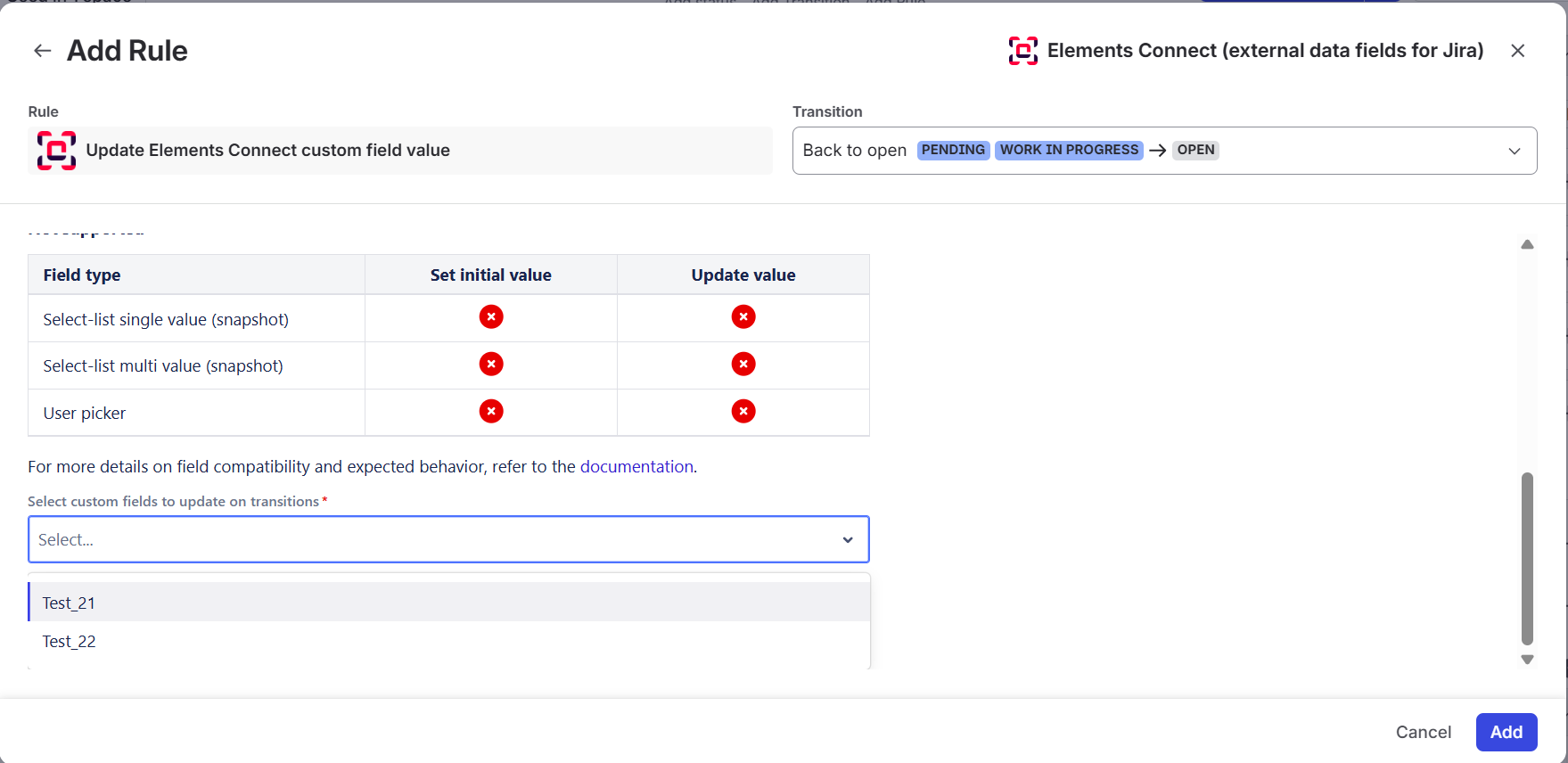
Task: Click red cross for User picker Update value
Action: click(743, 411)
